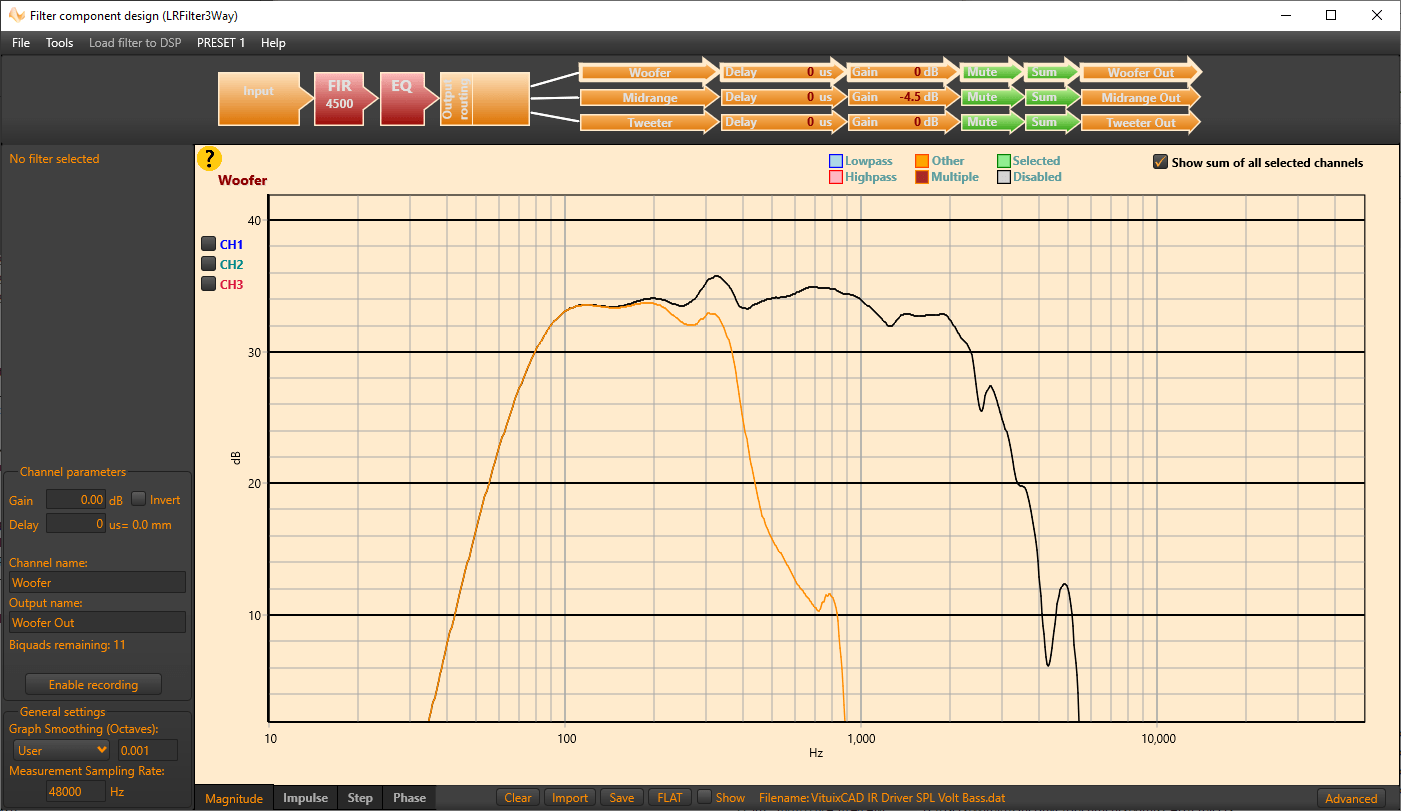Click the Midrange Delay block
The width and height of the screenshot is (1401, 811).
click(783, 97)
